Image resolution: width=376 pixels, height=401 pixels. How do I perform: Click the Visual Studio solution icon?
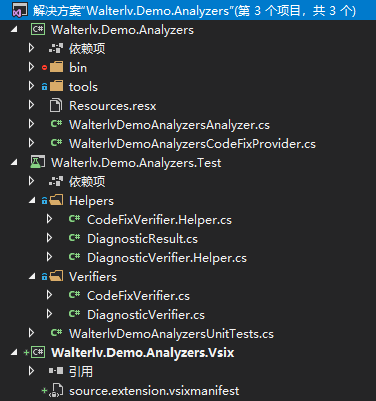pos(20,10)
